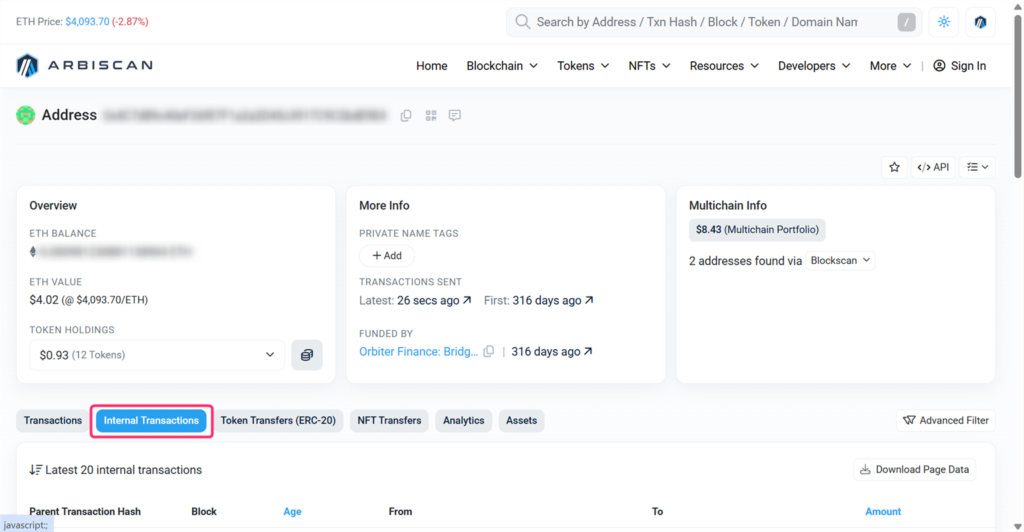Copy the address to clipboard

tap(406, 116)
